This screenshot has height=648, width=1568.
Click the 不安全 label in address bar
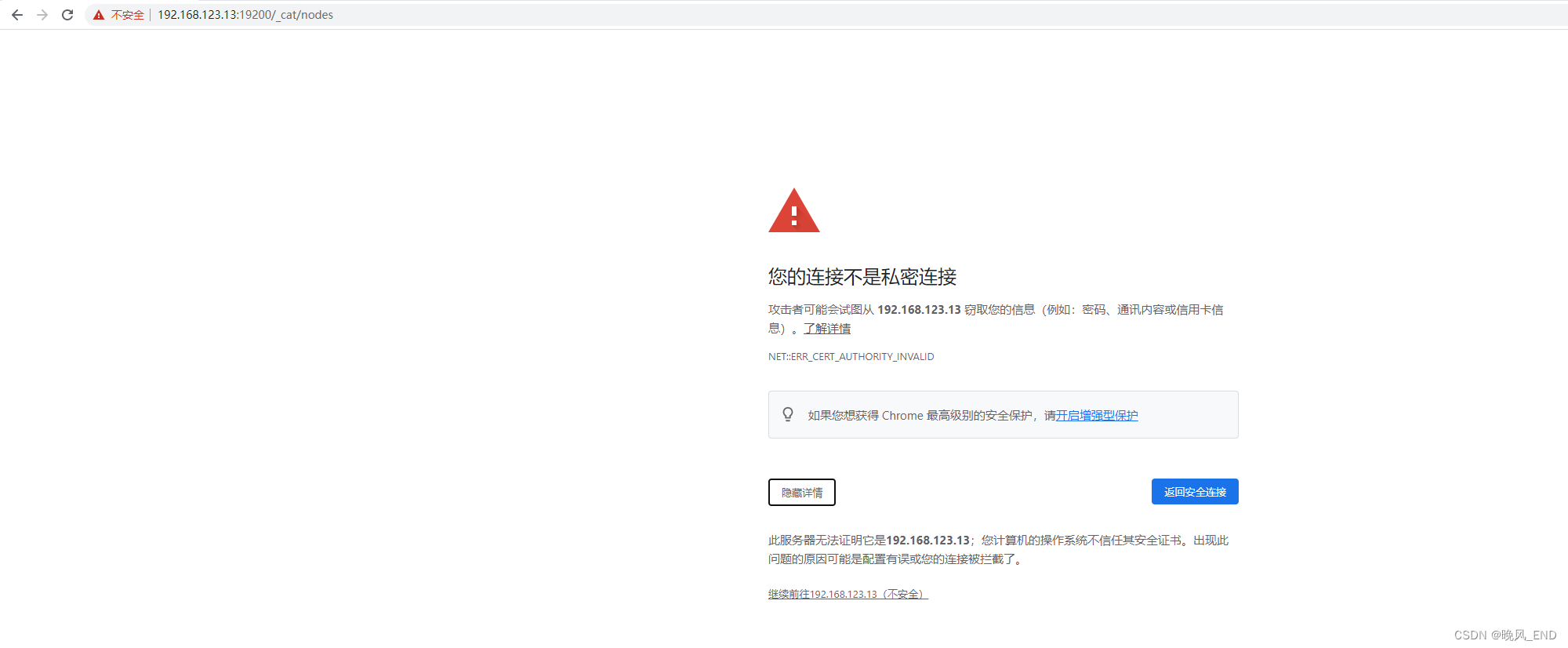(128, 15)
